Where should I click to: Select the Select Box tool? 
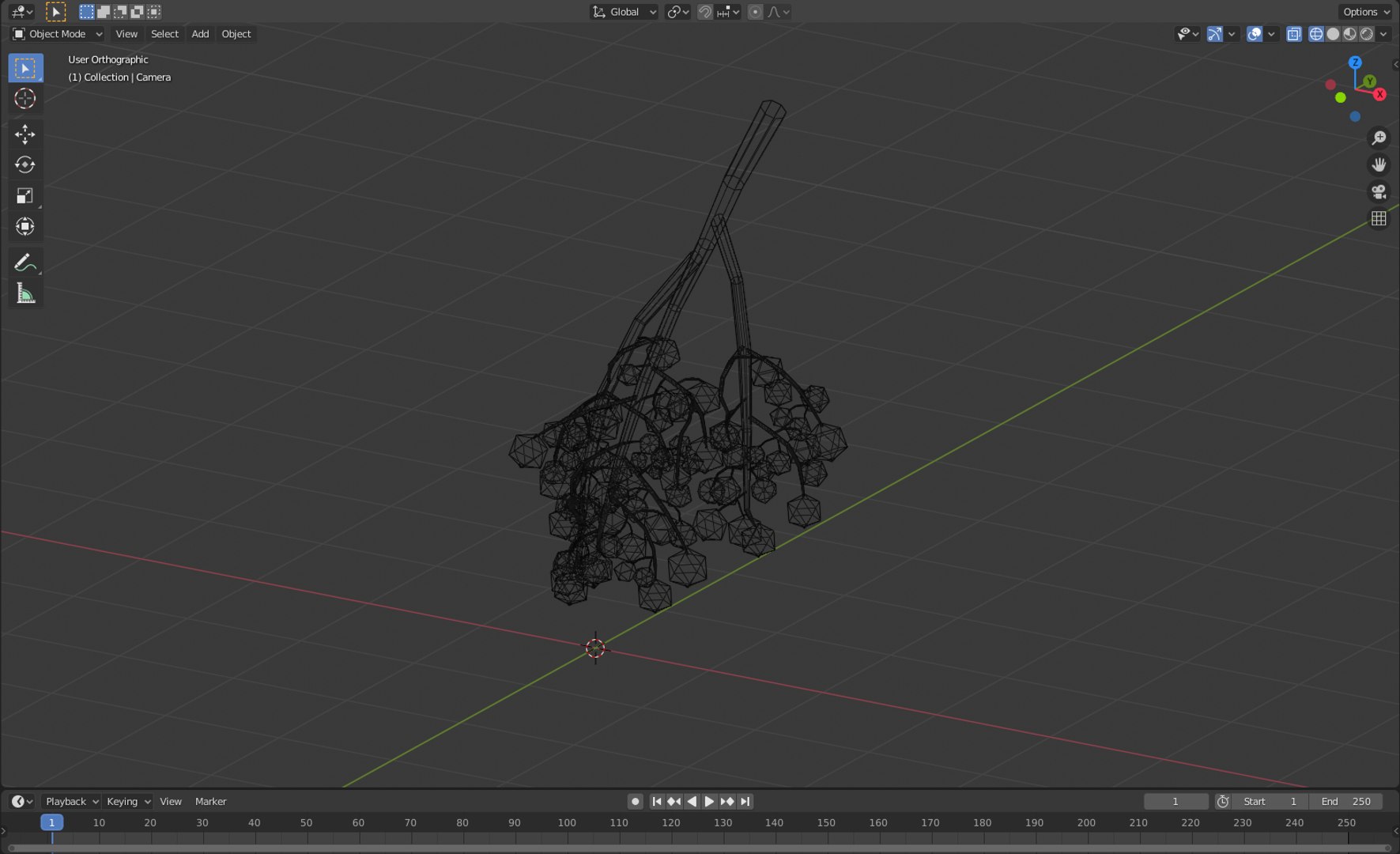point(25,68)
